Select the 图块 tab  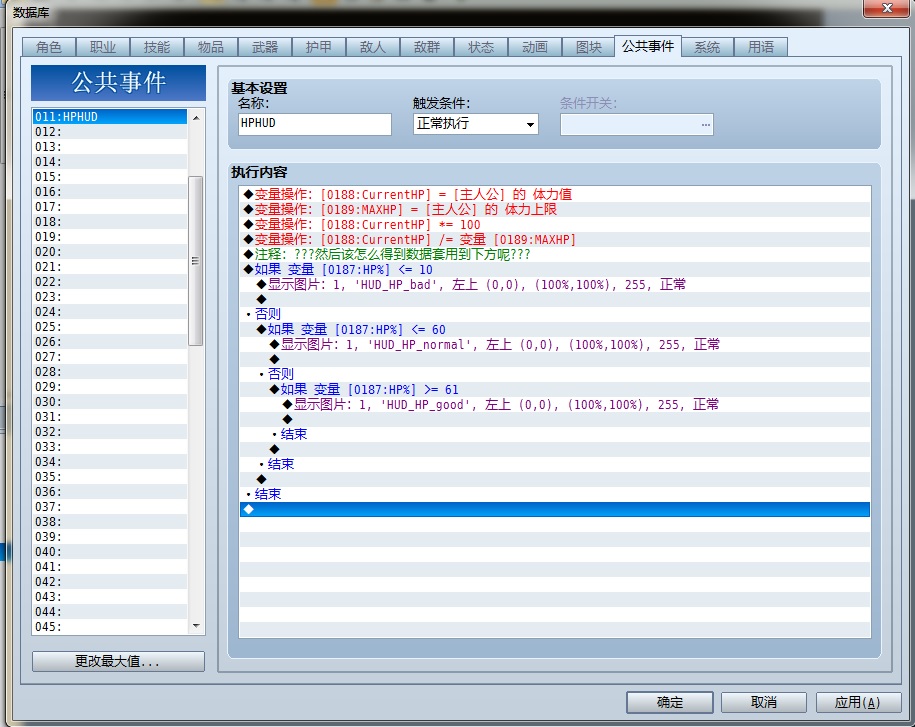pos(588,47)
